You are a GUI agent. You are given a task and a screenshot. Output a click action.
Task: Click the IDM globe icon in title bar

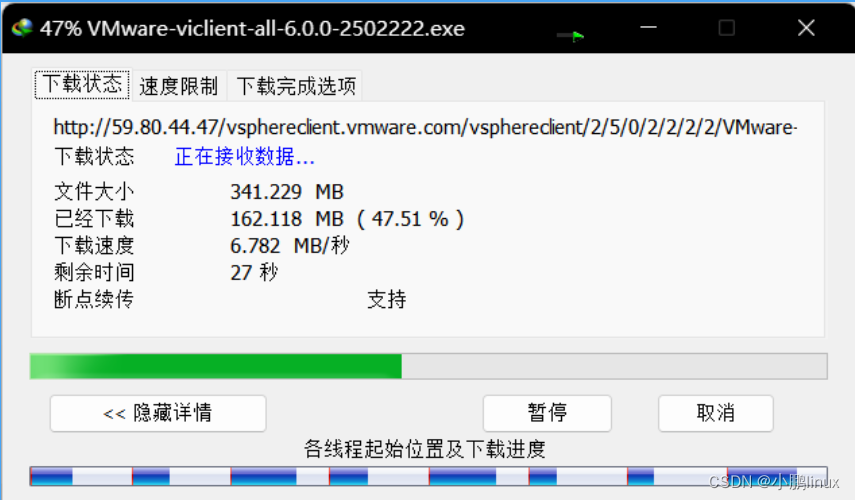[x=22, y=28]
